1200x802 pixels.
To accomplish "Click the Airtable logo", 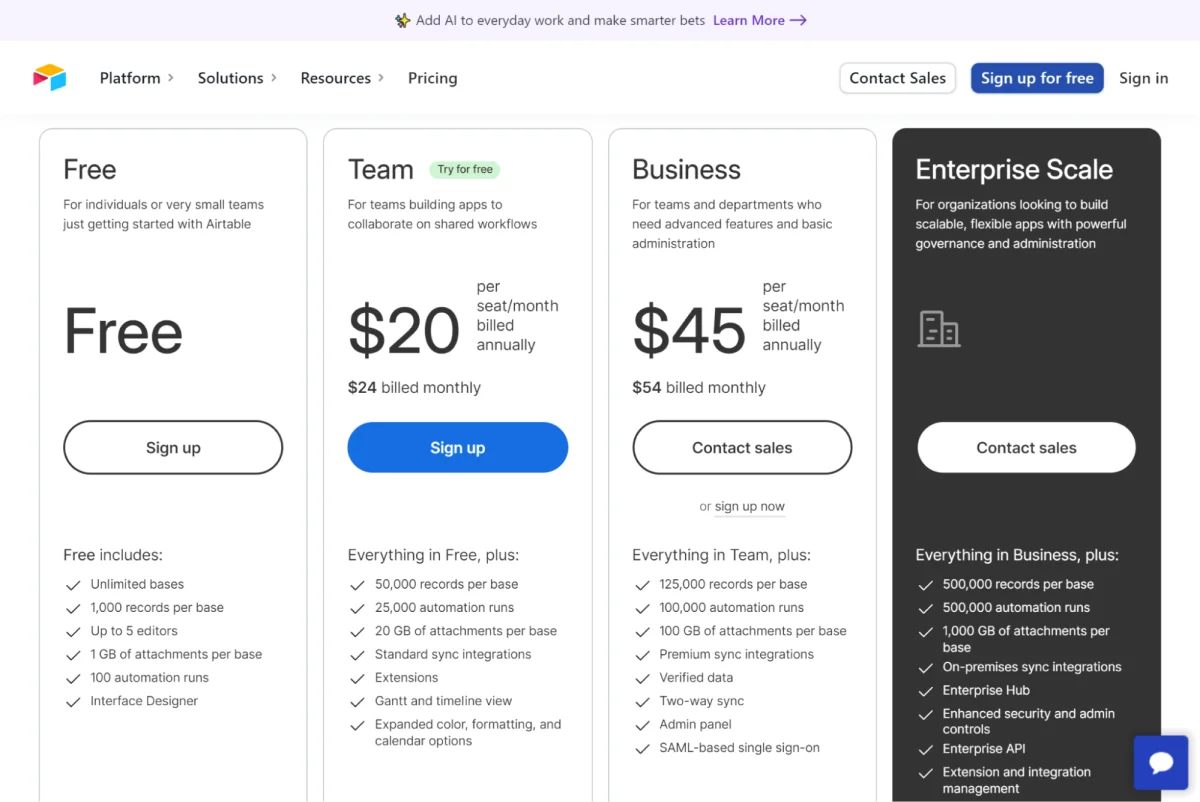I will pyautogui.click(x=49, y=78).
